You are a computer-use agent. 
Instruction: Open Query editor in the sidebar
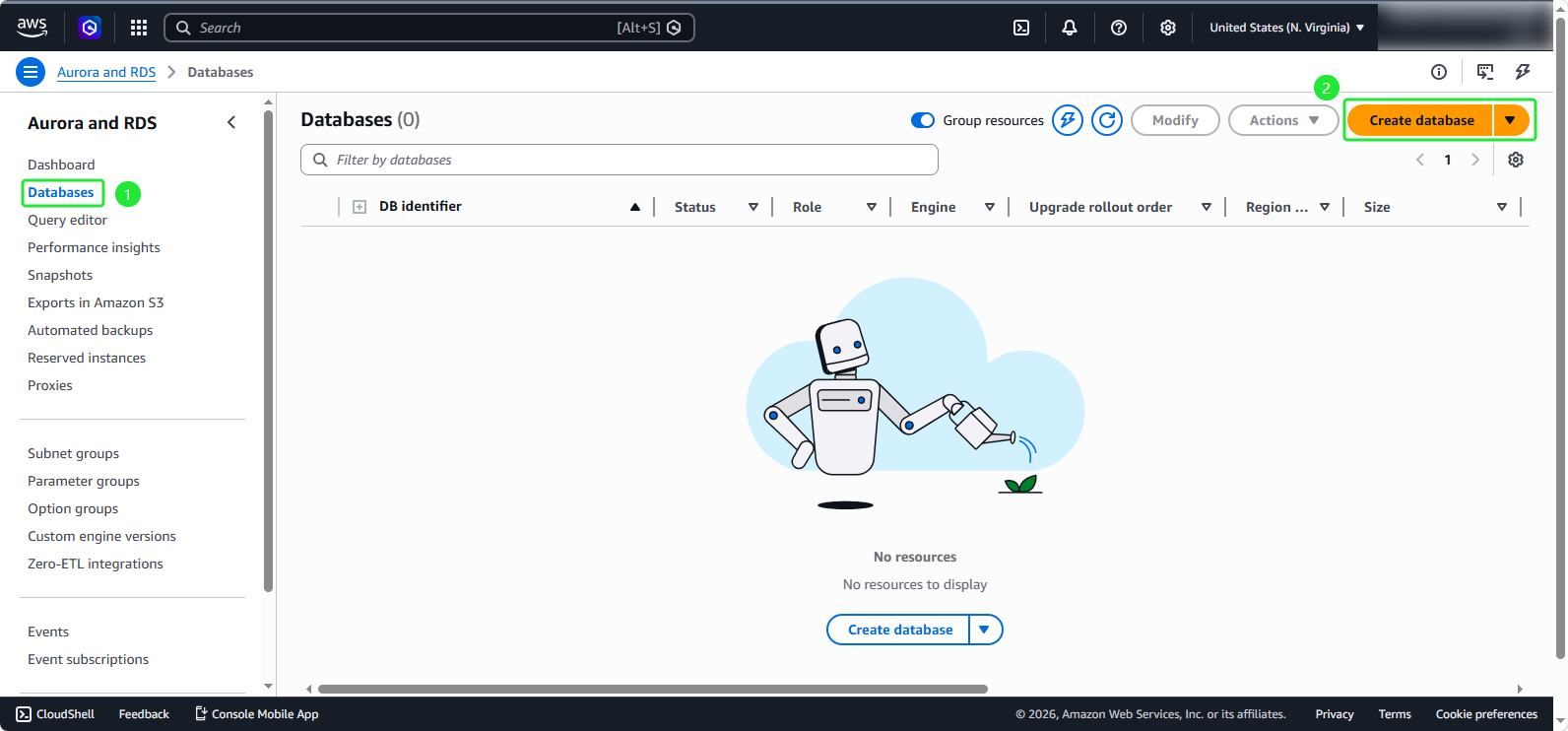click(67, 220)
